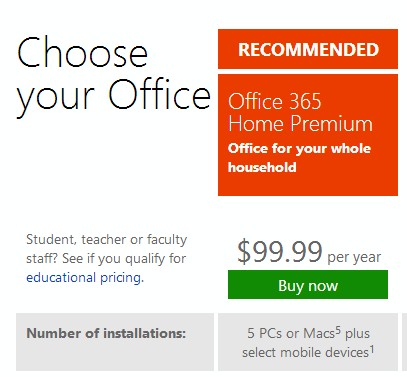This screenshot has width=407, height=377.
Task: Click the partial gray column at right edge
Action: pyautogui.click(x=404, y=342)
